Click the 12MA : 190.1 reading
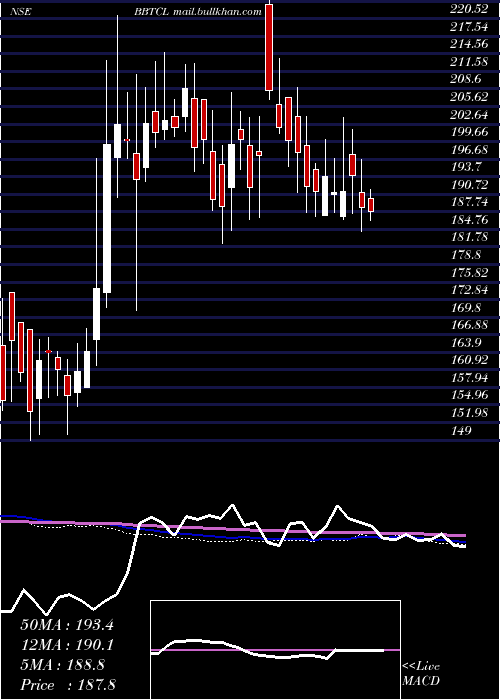This screenshot has width=500, height=700. (x=67, y=645)
